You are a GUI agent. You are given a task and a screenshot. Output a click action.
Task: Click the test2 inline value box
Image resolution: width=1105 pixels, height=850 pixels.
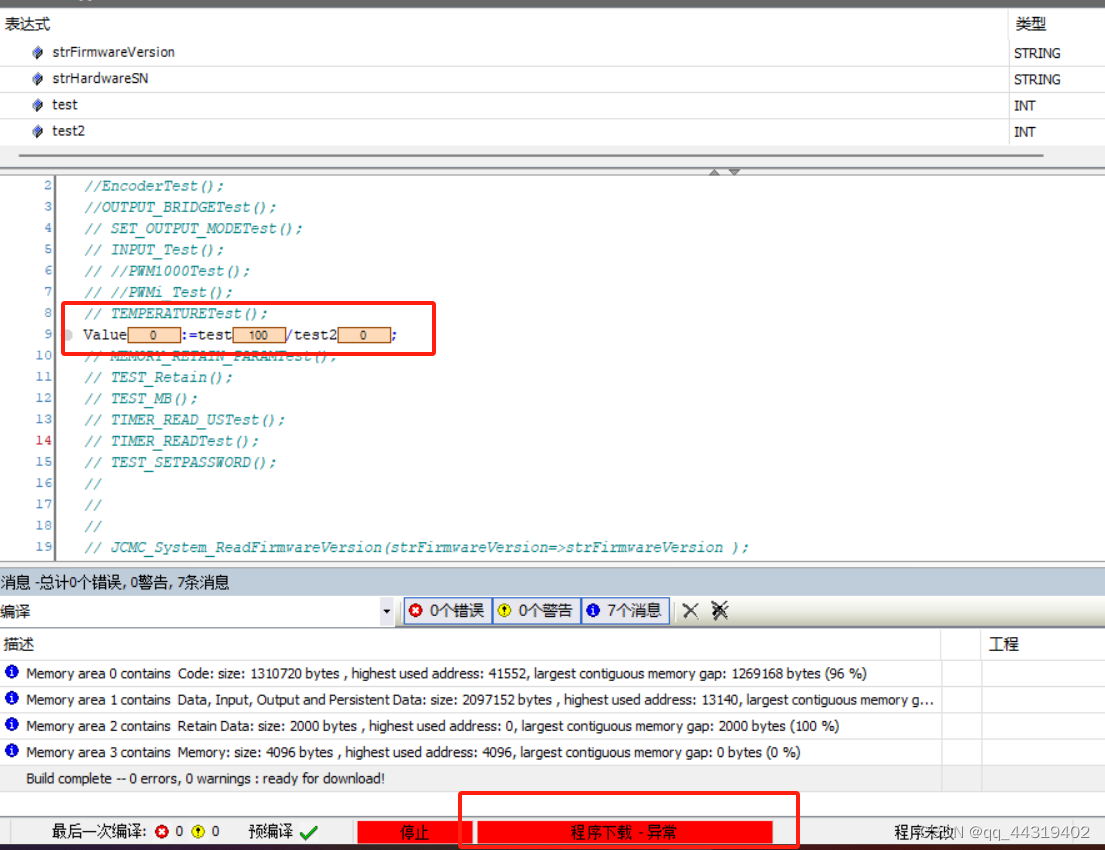364,335
